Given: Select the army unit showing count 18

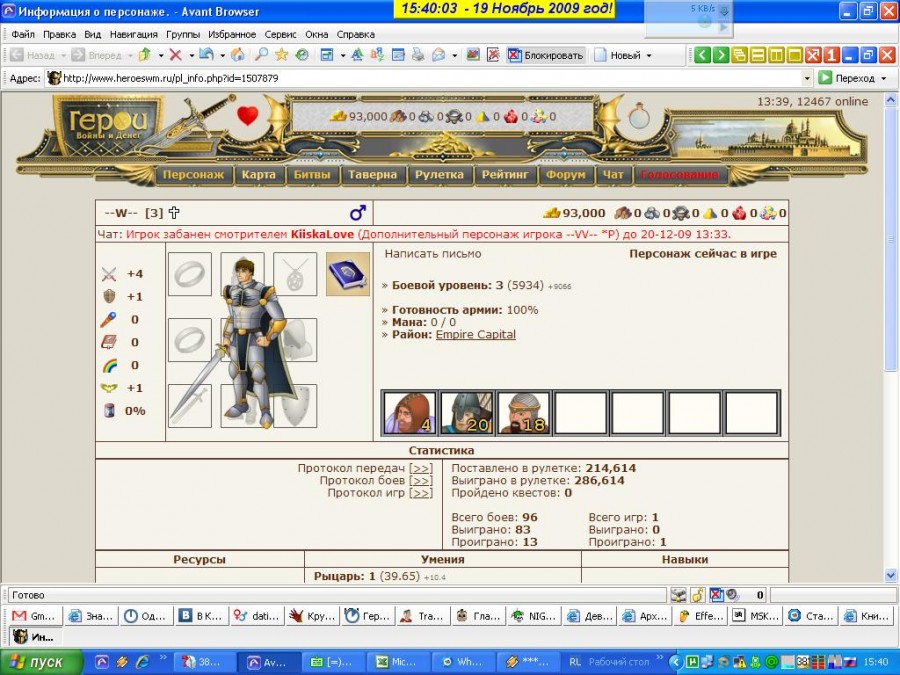Looking at the screenshot, I should coord(523,413).
